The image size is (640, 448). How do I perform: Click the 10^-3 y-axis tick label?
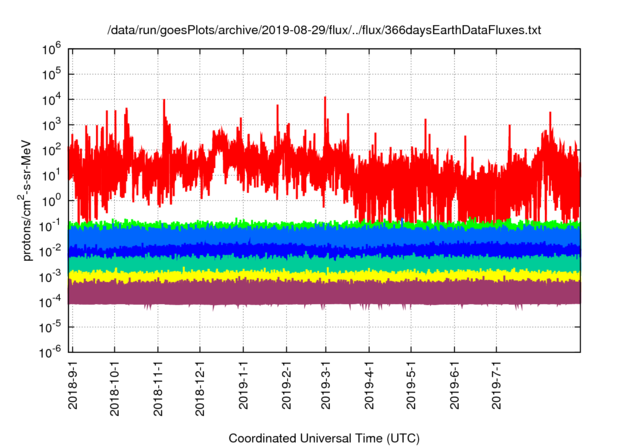click(51, 277)
